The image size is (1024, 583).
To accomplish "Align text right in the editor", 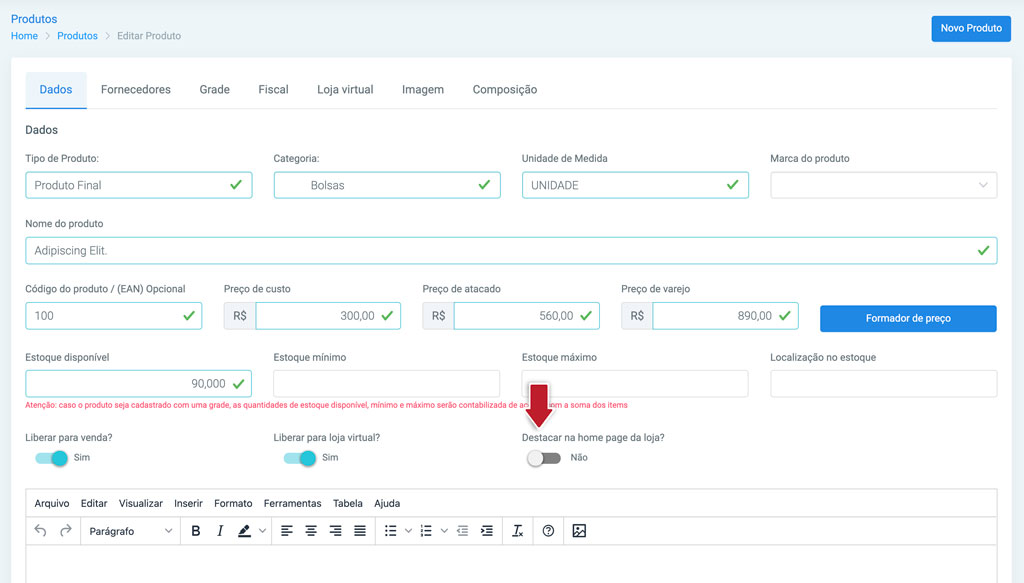I will click(335, 531).
